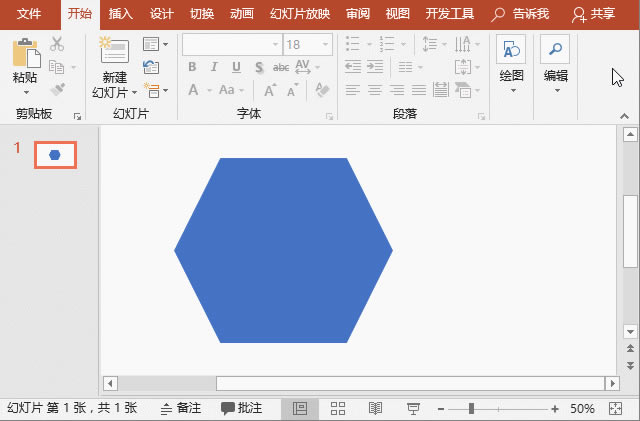Click the 备注 notes button

click(180, 408)
